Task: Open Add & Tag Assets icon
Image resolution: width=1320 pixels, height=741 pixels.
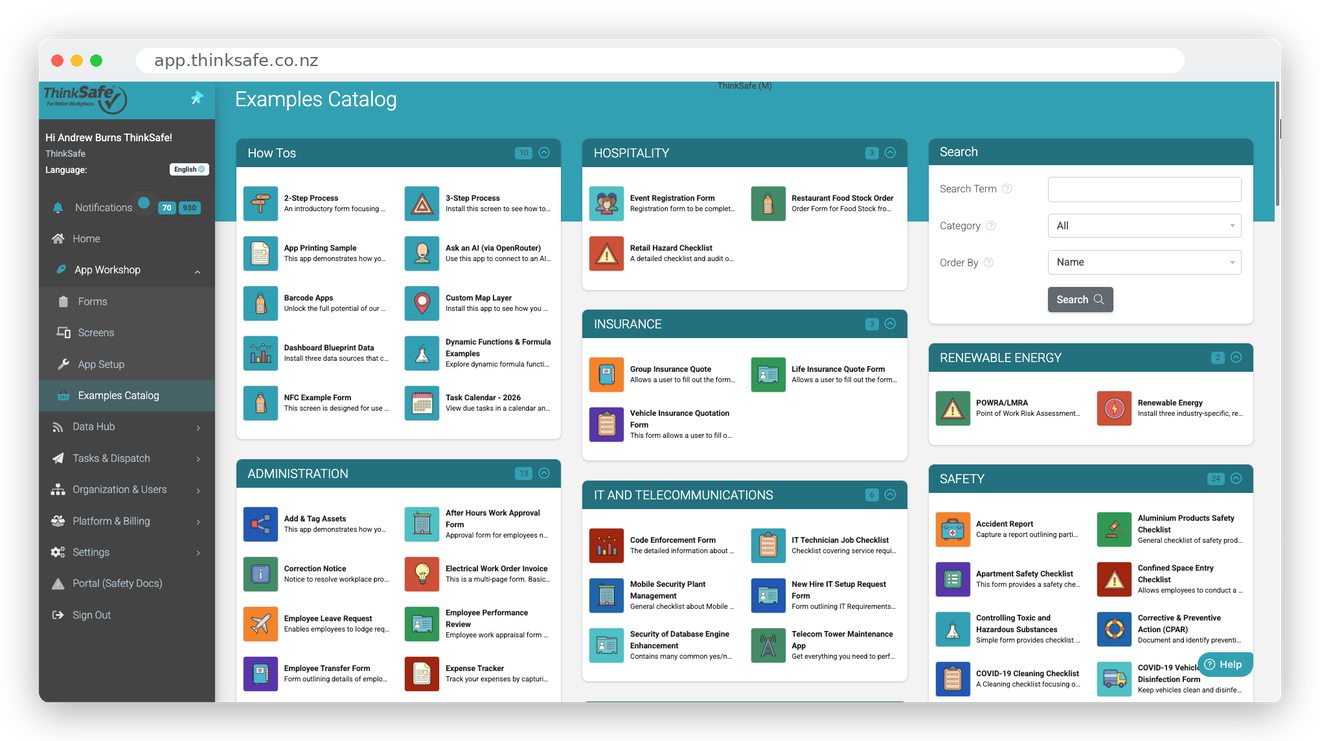Action: 260,525
